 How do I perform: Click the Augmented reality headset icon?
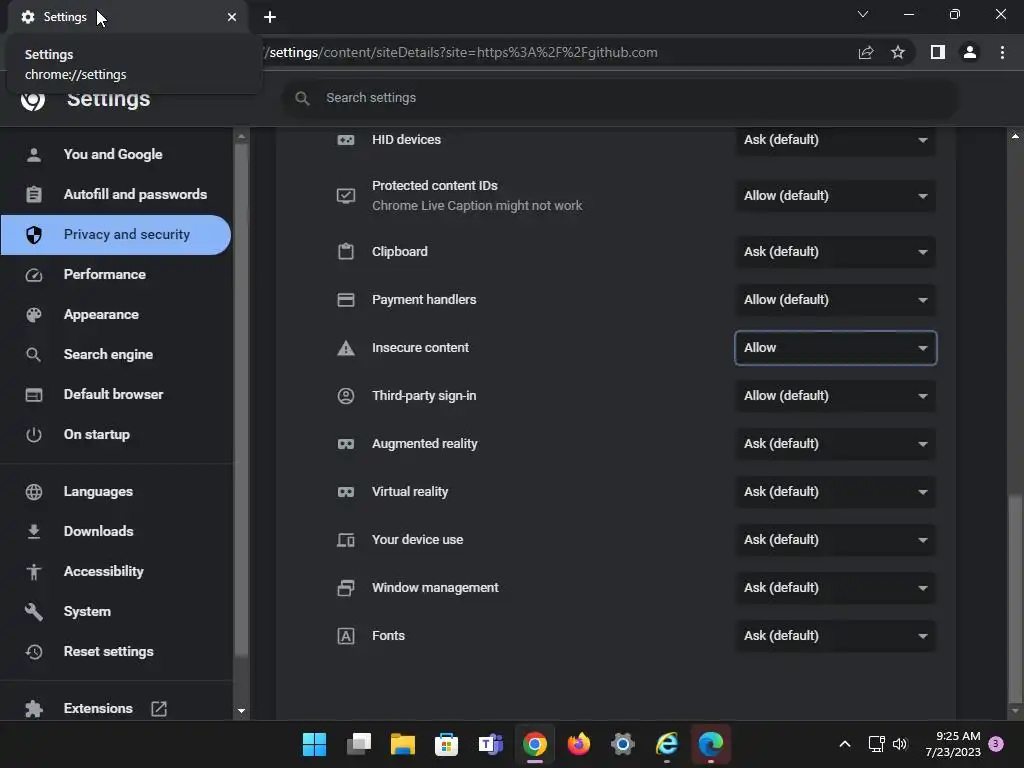[x=345, y=444]
